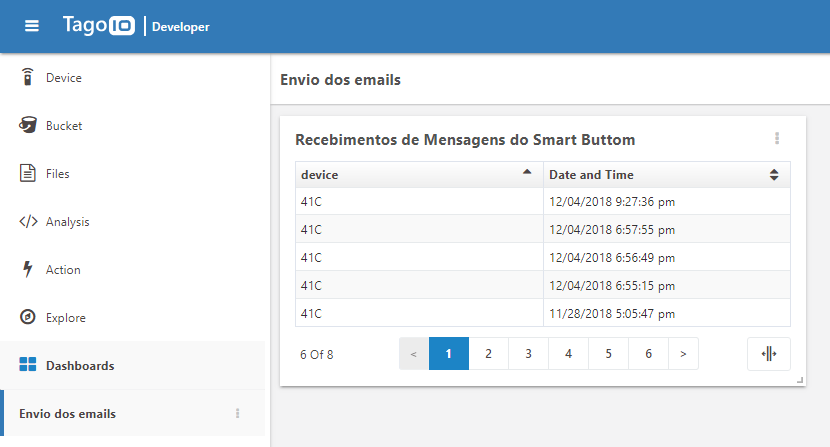Click the Bucket icon in sidebar
The height and width of the screenshot is (447, 830).
(x=28, y=125)
